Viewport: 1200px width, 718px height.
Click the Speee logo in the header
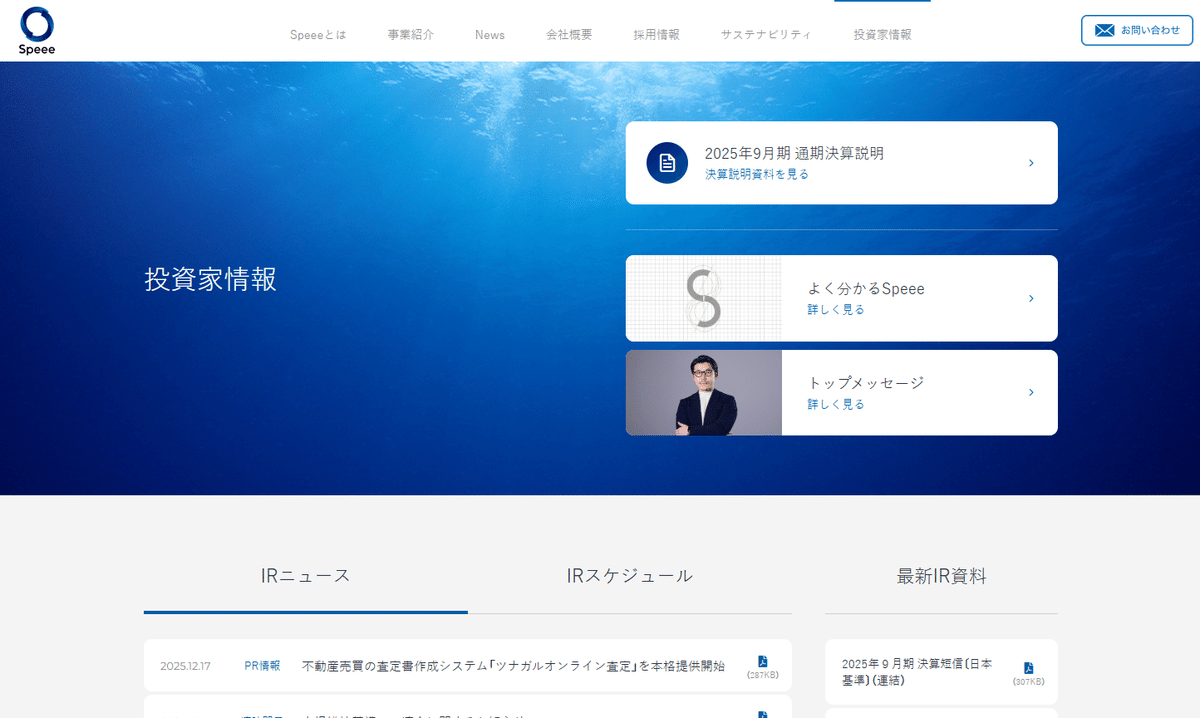click(36, 30)
